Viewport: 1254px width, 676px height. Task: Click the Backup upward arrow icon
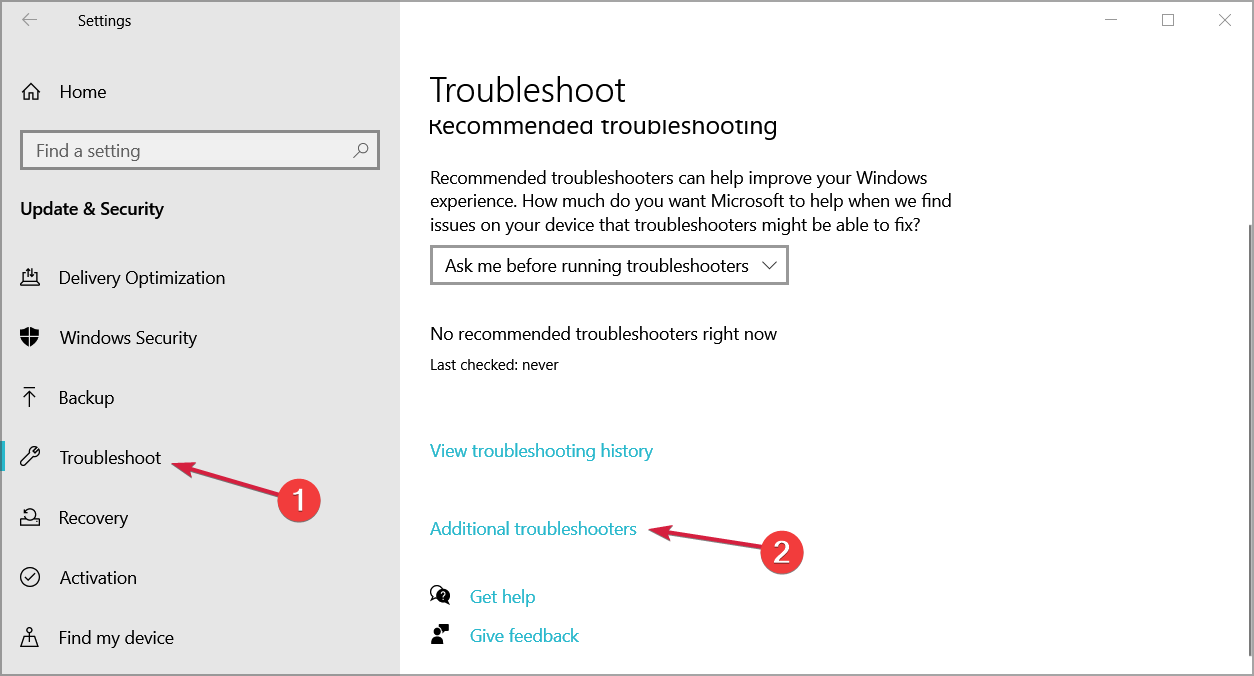point(30,398)
